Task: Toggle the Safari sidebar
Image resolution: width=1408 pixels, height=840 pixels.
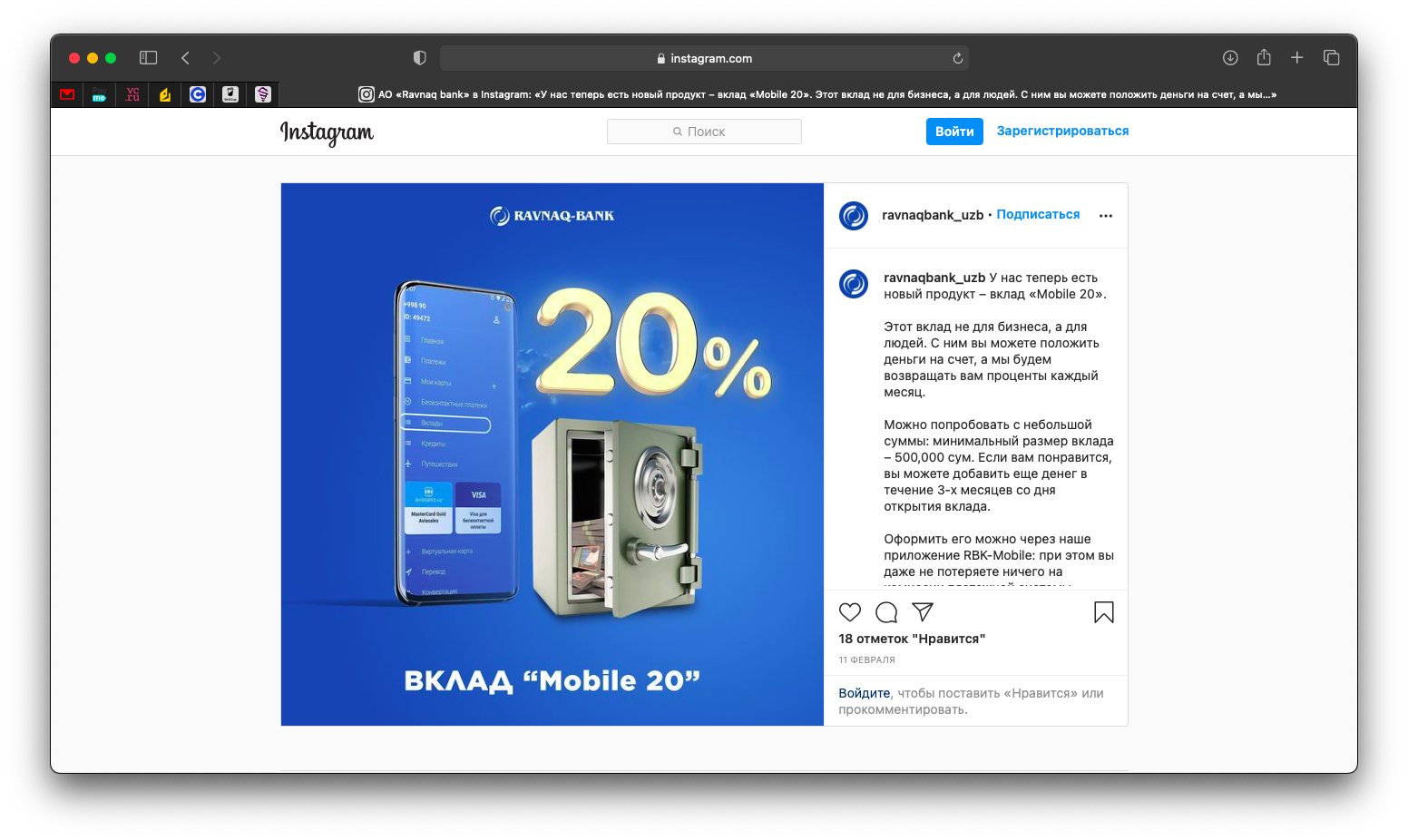Action: [149, 58]
